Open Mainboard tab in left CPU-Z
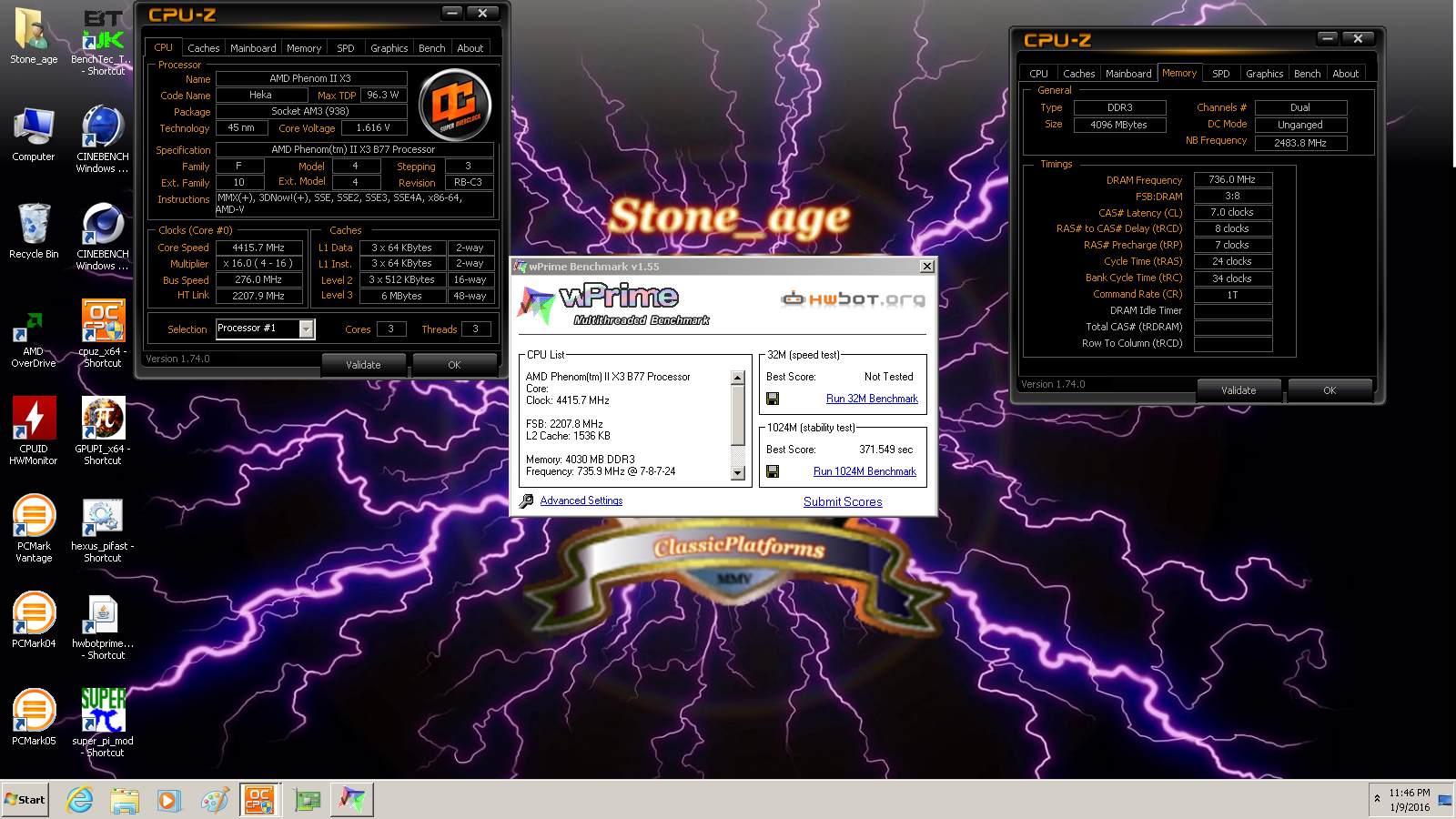The height and width of the screenshot is (819, 1456). 253,48
